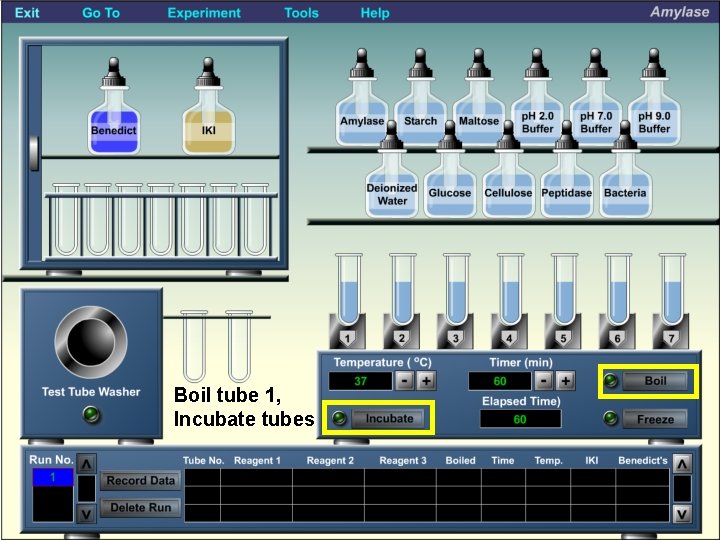Open the Exit menu
720x540 pixels.
click(27, 12)
